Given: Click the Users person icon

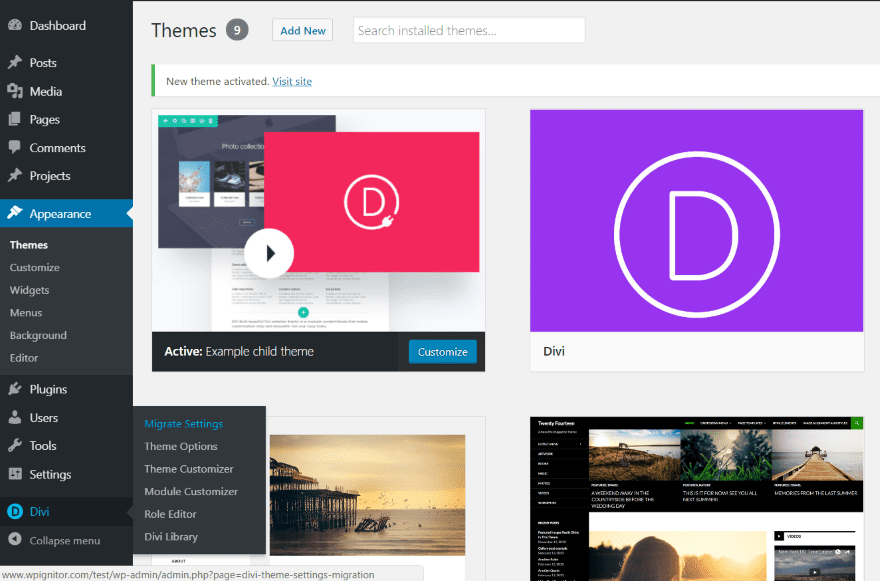Looking at the screenshot, I should [15, 417].
